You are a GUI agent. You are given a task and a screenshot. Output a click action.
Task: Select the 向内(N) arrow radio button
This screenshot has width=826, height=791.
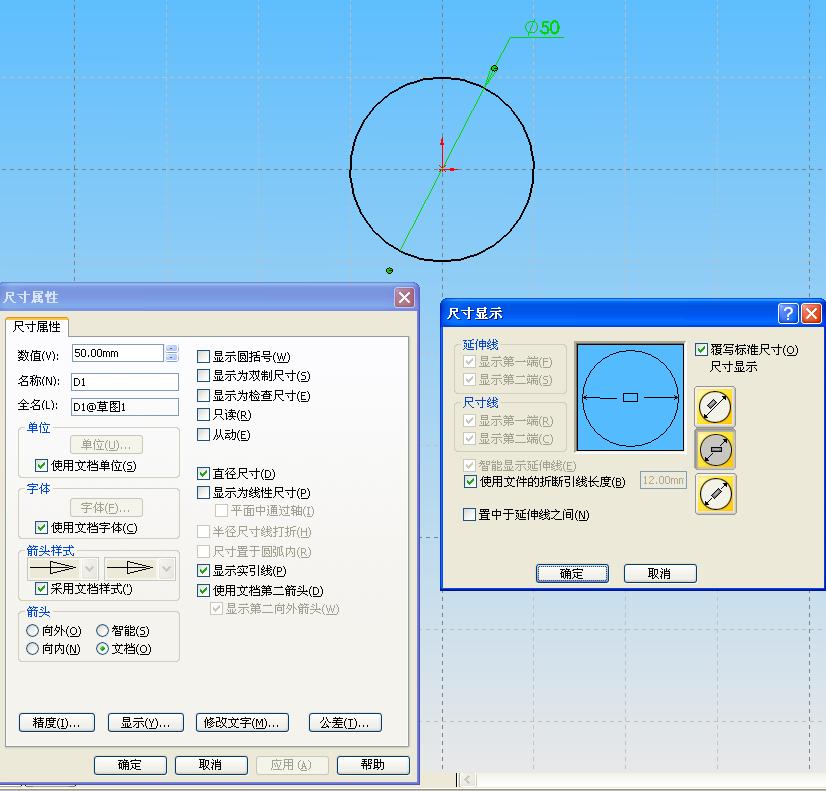(32, 649)
